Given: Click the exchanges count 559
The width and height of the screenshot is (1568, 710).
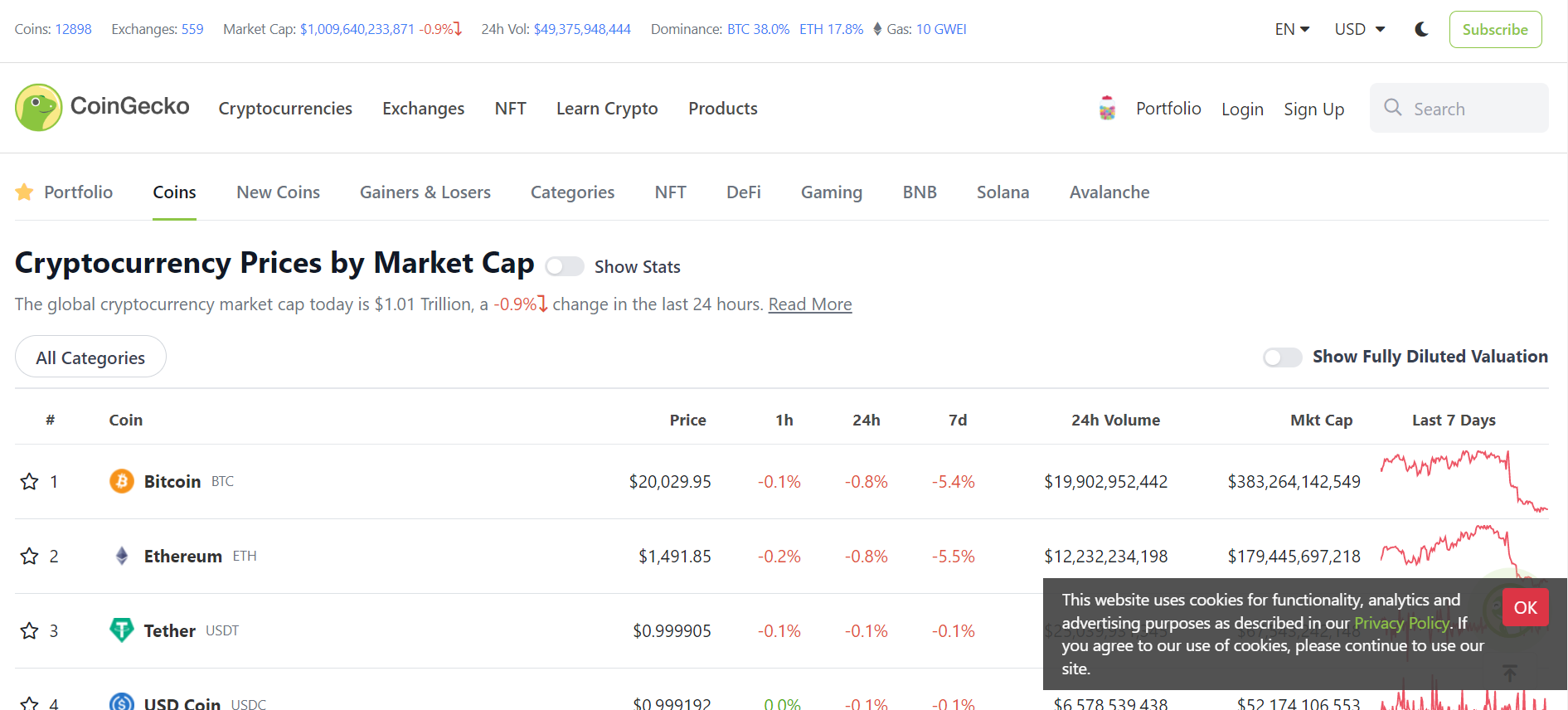Looking at the screenshot, I should [x=192, y=29].
